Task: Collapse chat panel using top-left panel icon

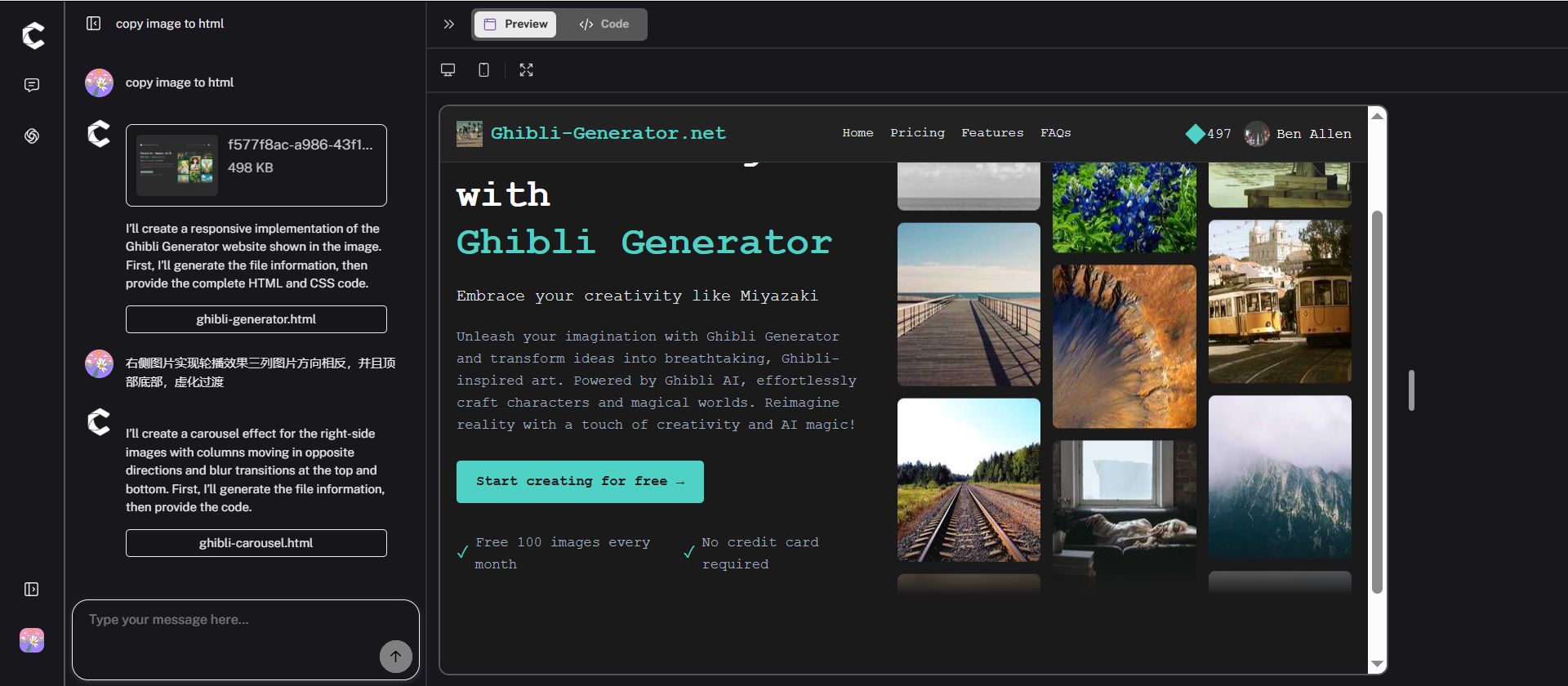Action: [x=94, y=24]
